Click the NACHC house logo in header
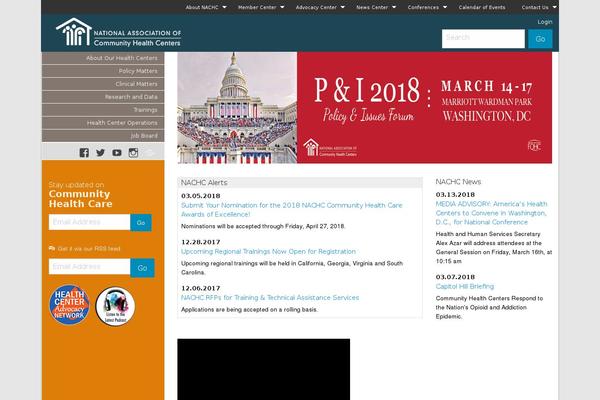600x400 pixels. (x=74, y=32)
